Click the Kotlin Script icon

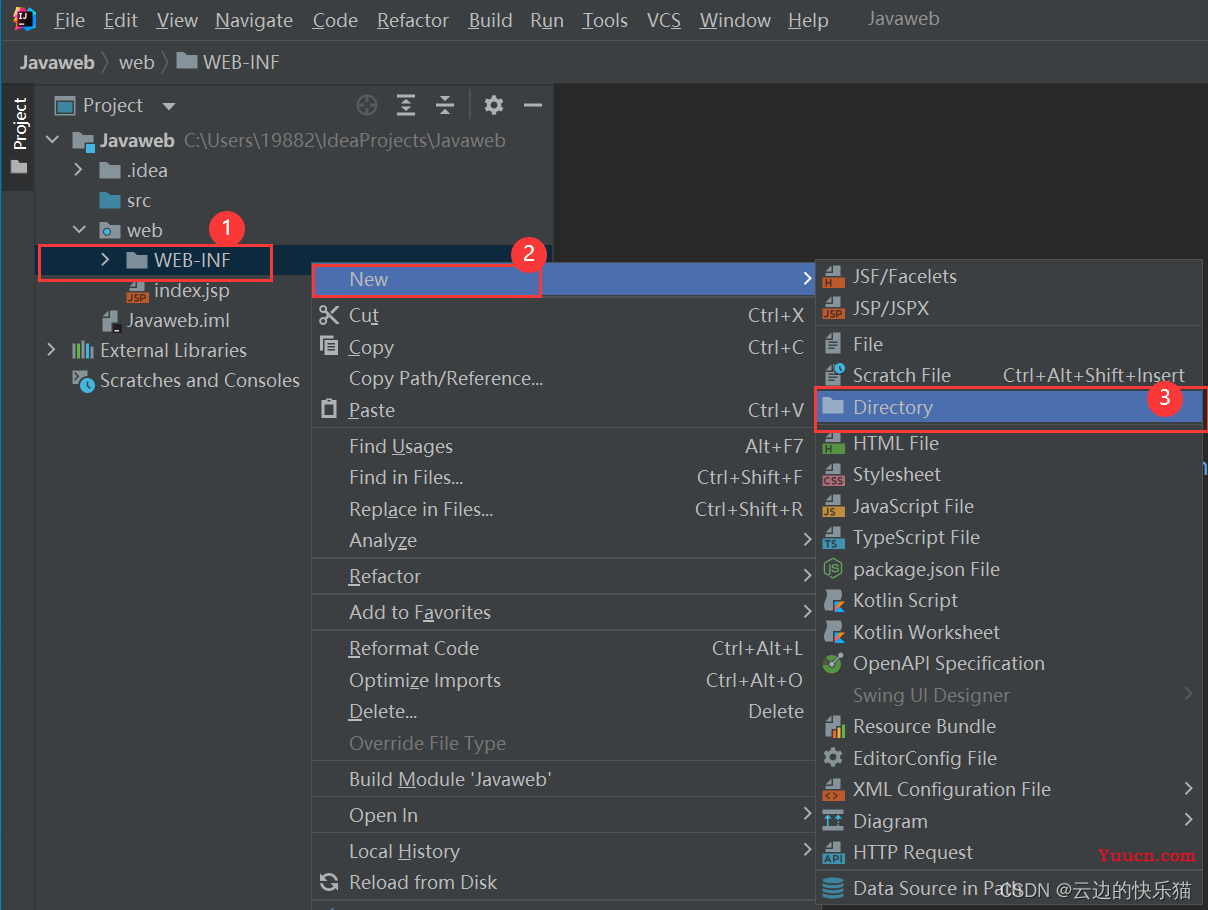833,601
